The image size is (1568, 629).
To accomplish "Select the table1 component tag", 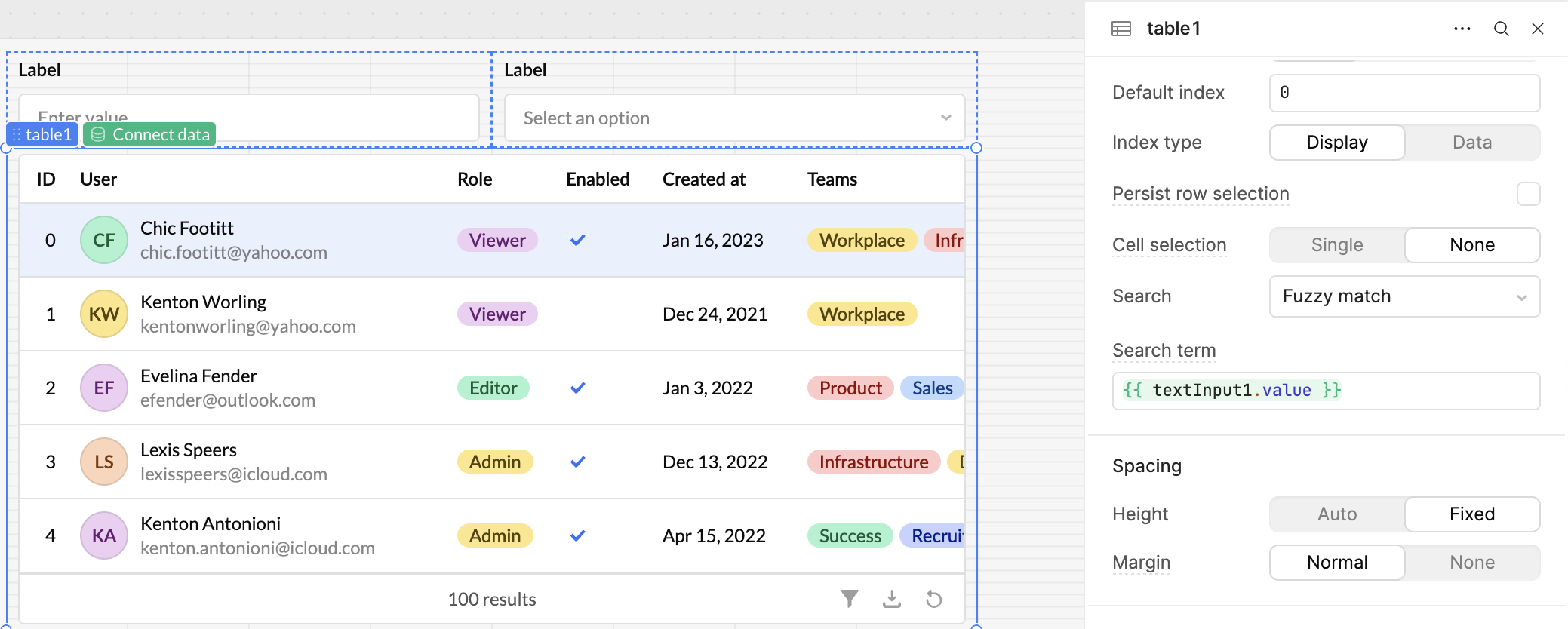I will point(42,134).
